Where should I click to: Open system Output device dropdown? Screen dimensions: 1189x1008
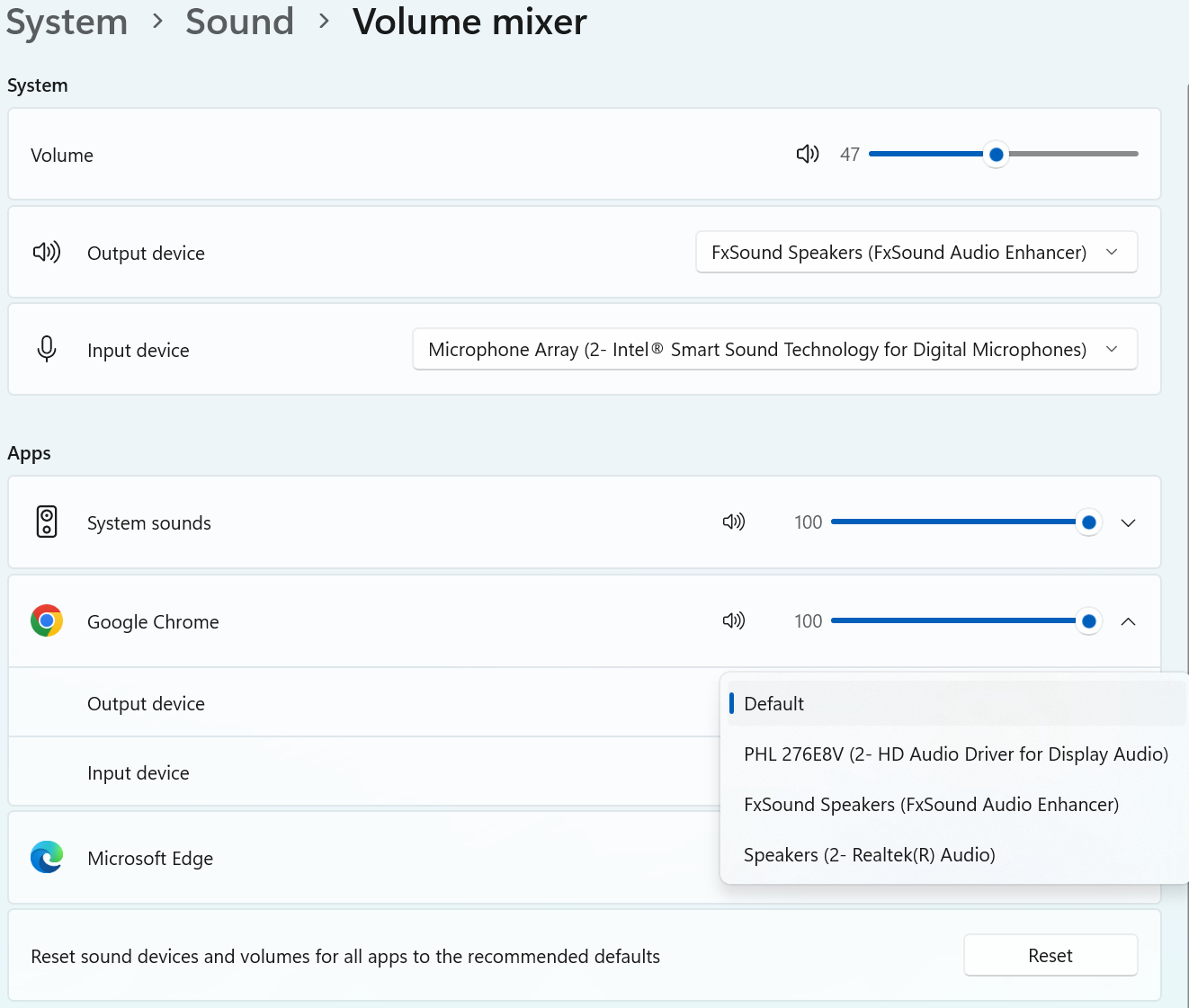(x=916, y=252)
